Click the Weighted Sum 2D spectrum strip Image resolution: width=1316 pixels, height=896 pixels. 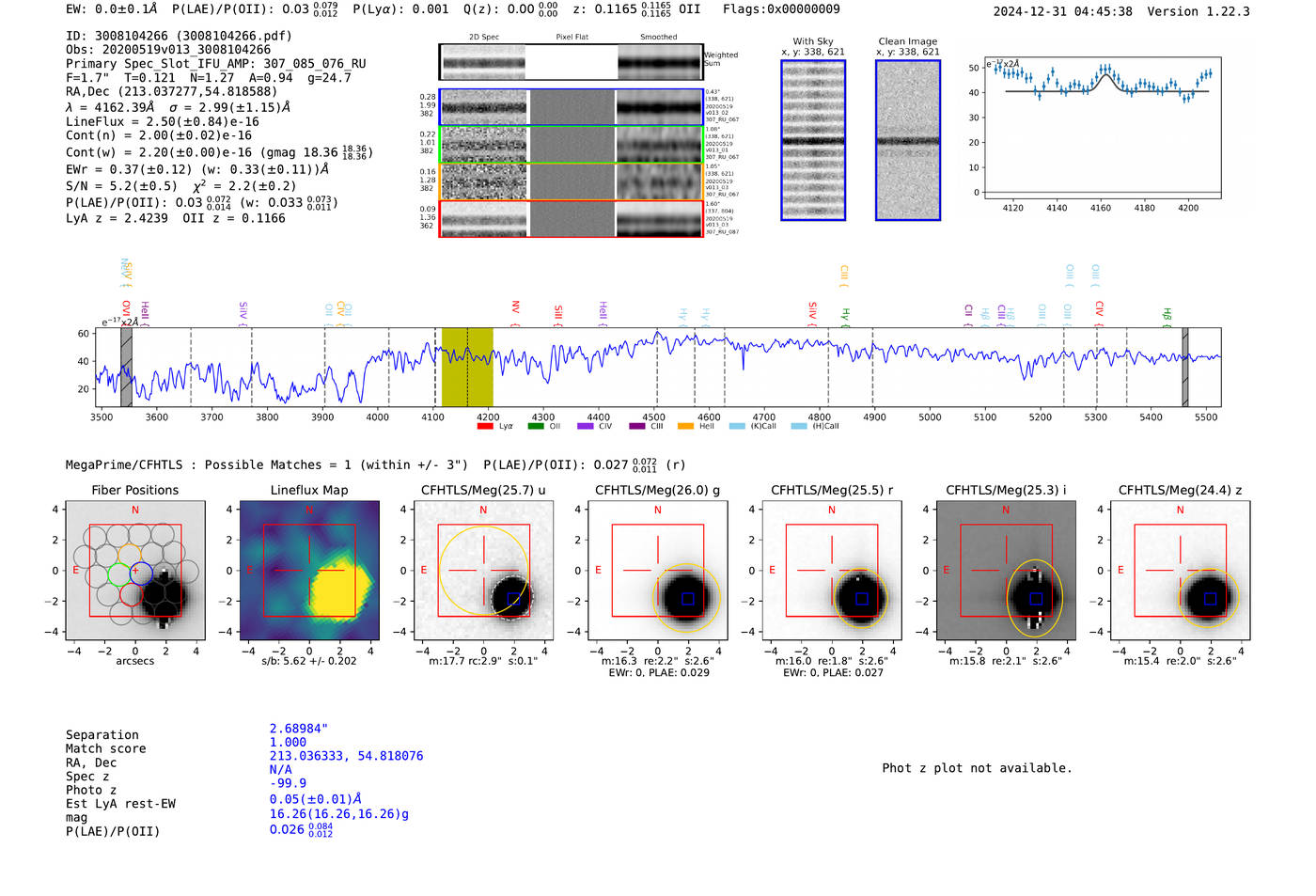click(x=571, y=63)
